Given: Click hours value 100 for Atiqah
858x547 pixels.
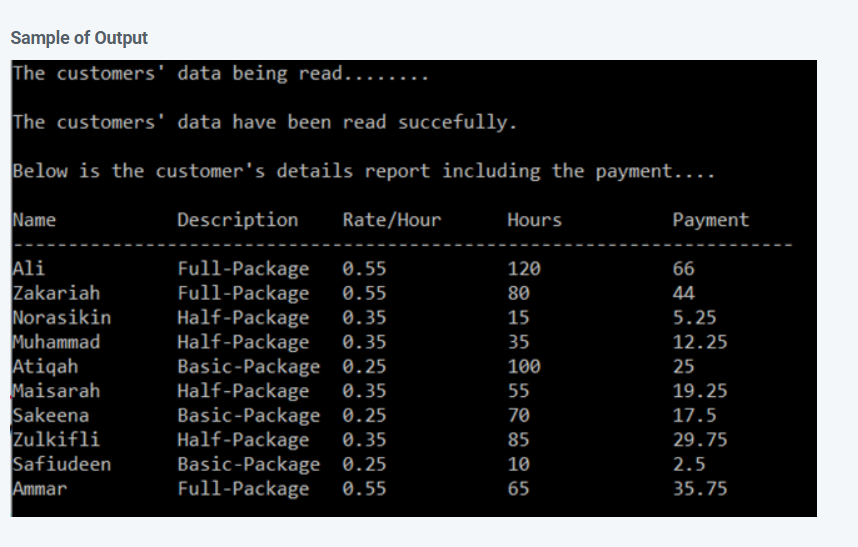Looking at the screenshot, I should [524, 366].
